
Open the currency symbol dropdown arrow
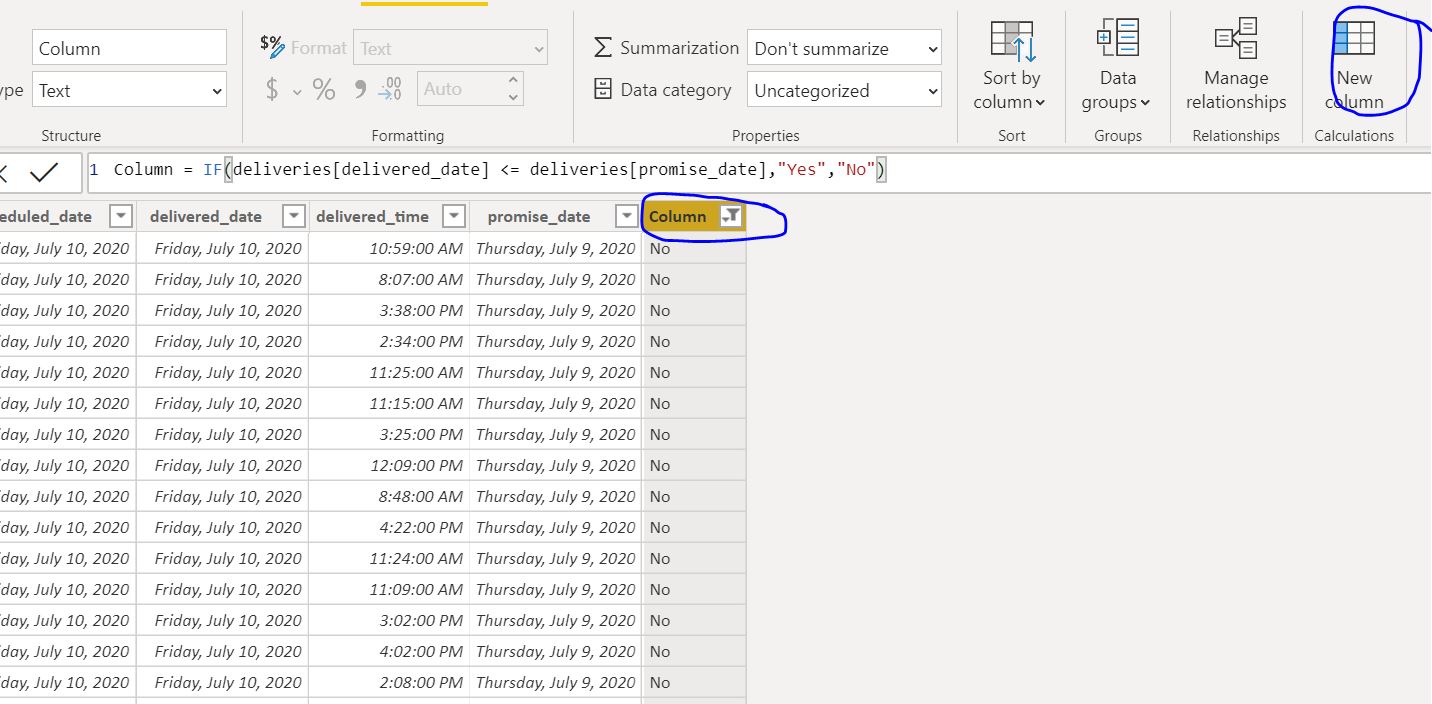pos(297,92)
